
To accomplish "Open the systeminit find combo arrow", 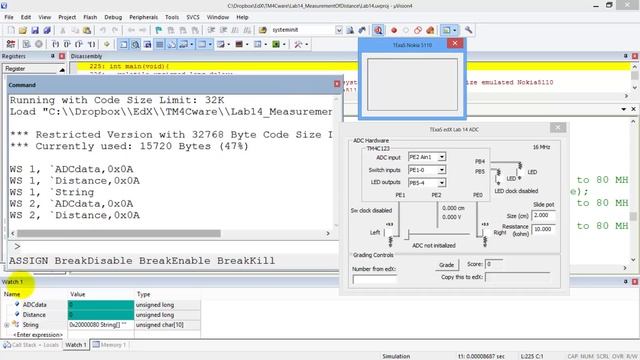I will (x=339, y=30).
